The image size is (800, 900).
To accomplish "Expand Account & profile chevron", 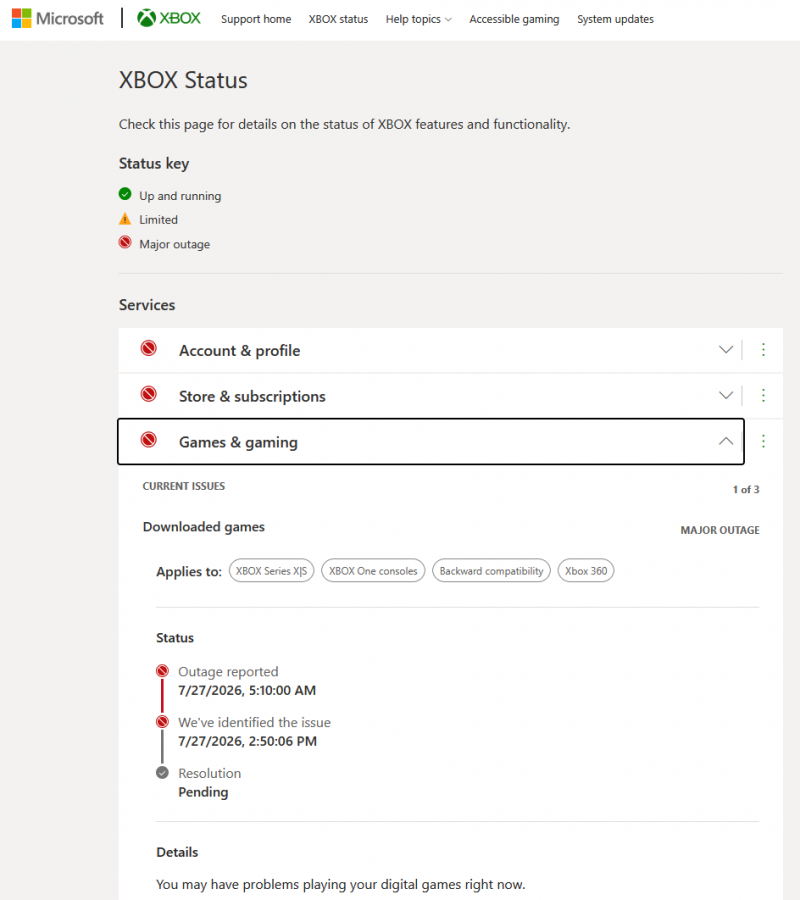I will [x=726, y=350].
